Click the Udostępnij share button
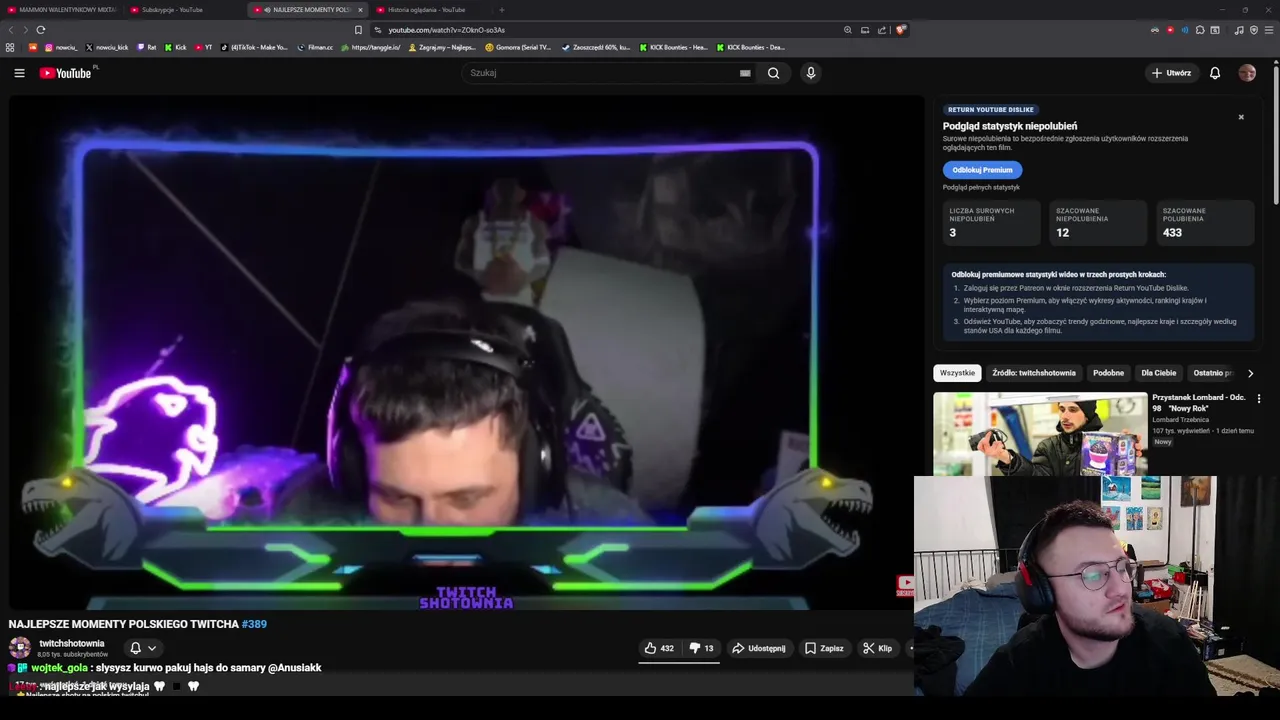1280x720 pixels. tap(759, 648)
